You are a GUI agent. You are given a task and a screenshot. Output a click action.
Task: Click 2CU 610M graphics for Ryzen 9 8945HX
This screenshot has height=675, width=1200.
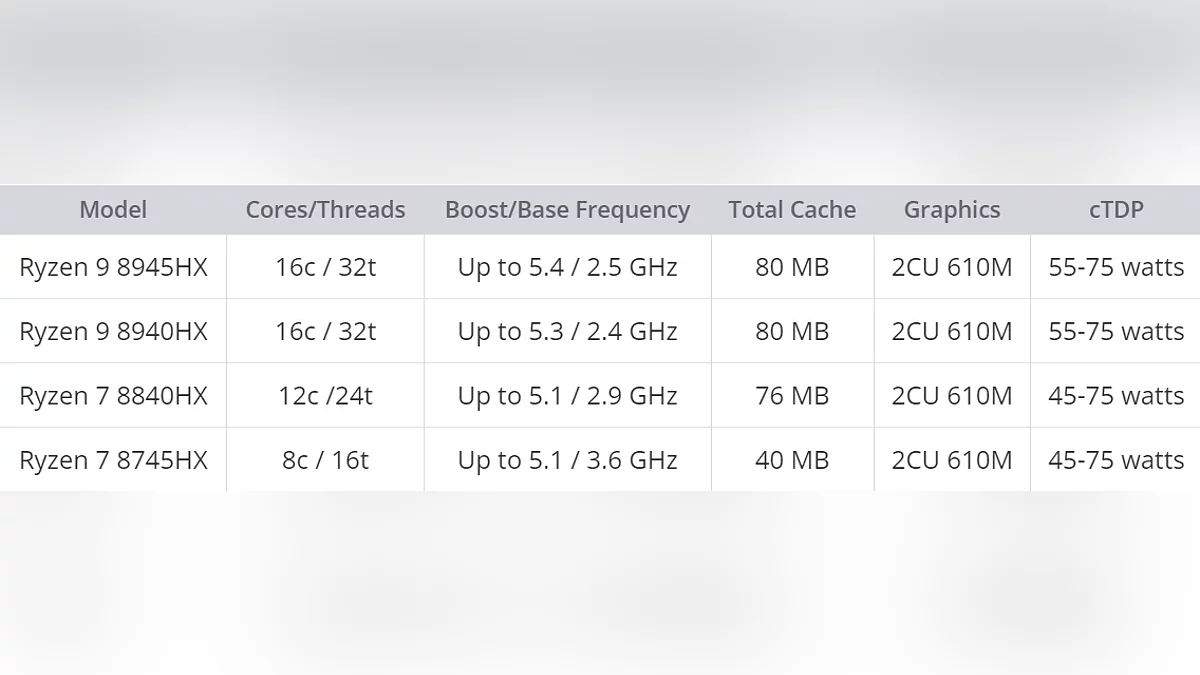[x=952, y=267]
